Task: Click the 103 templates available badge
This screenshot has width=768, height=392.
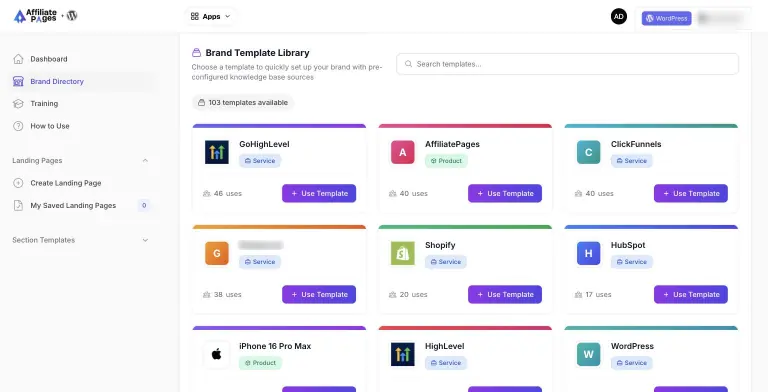Action: click(x=243, y=102)
